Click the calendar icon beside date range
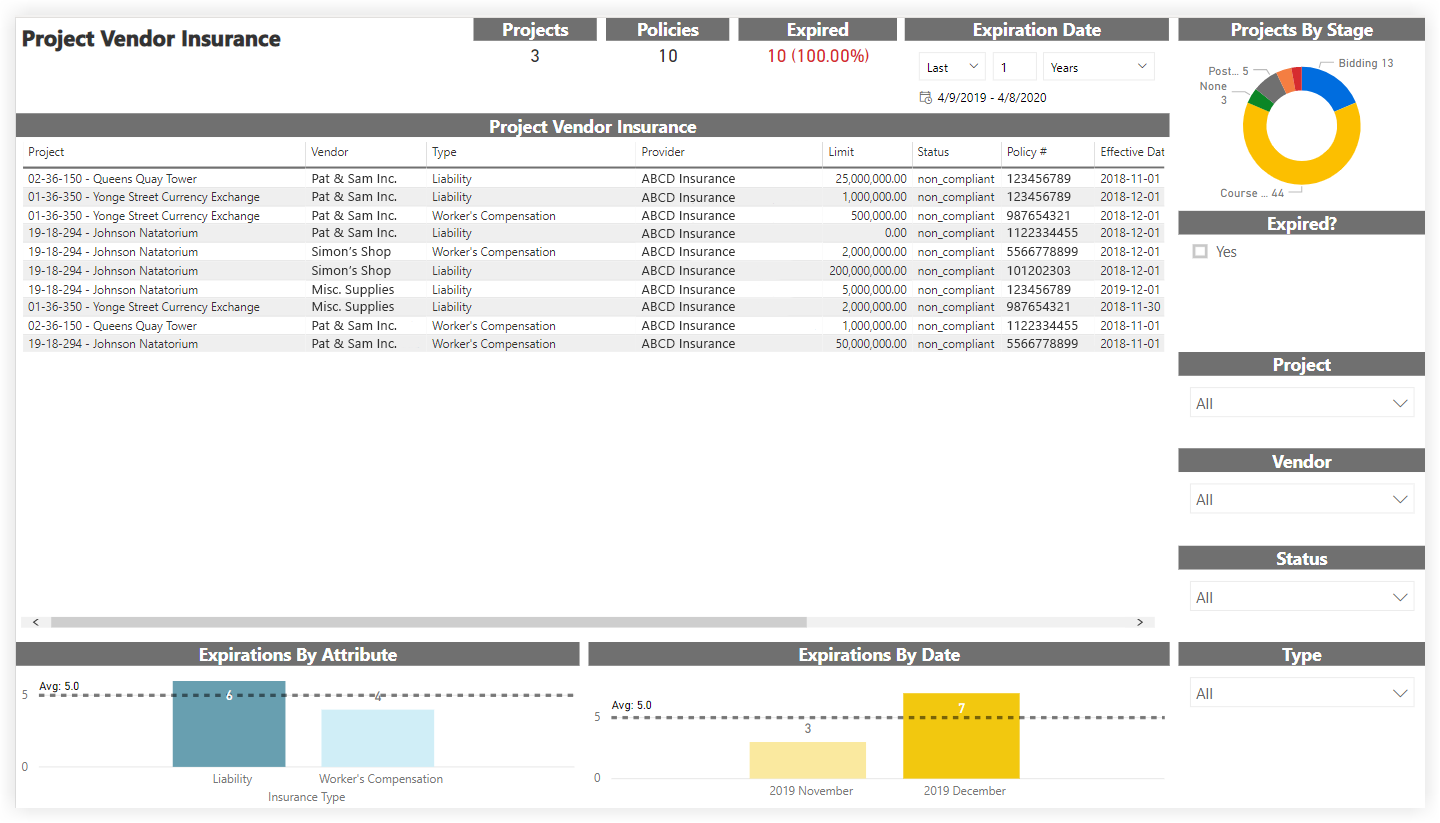The height and width of the screenshot is (823, 1440). point(925,98)
